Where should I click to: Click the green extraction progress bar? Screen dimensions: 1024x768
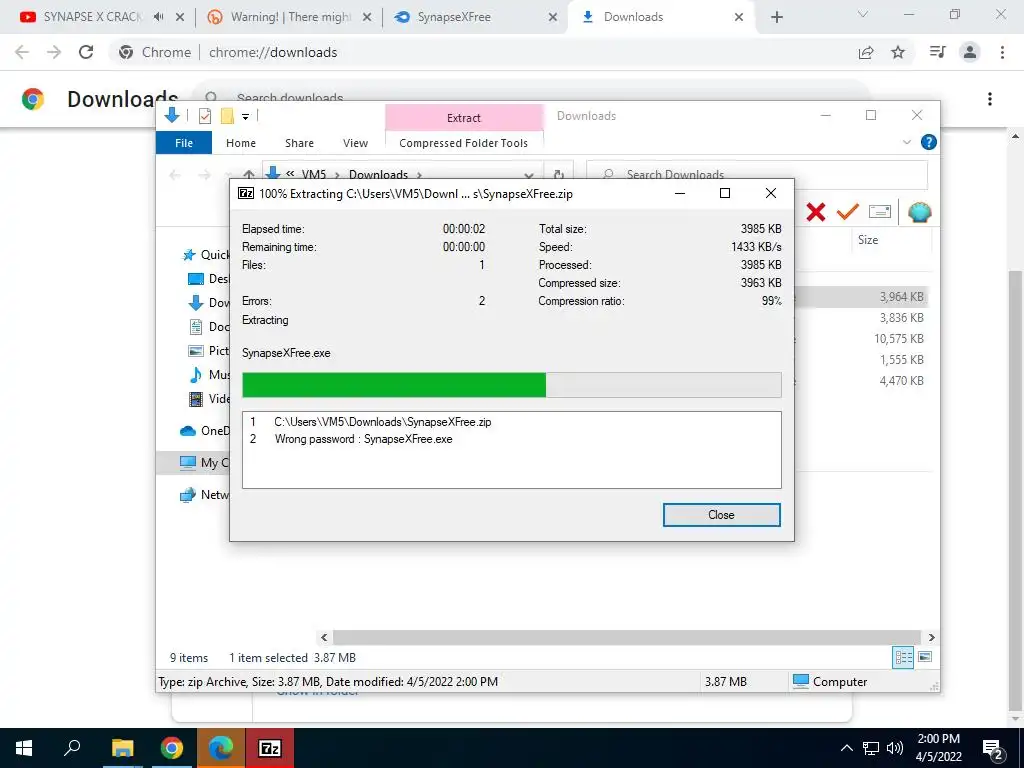511,385
